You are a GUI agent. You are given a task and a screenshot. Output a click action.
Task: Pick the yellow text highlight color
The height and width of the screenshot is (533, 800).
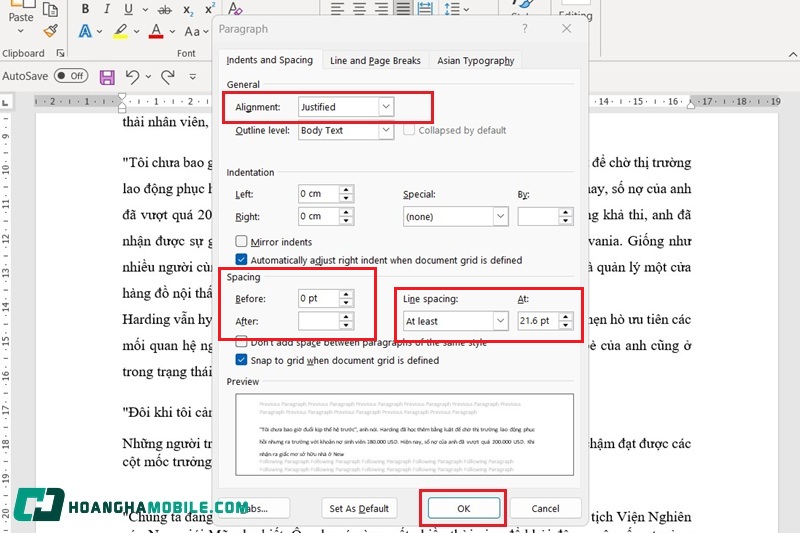point(120,33)
